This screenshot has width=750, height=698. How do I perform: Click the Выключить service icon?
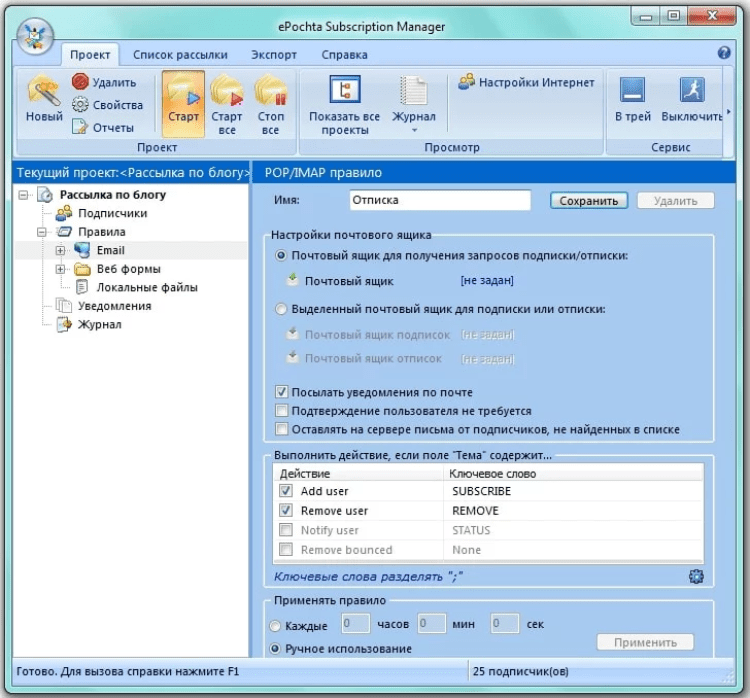point(692,99)
